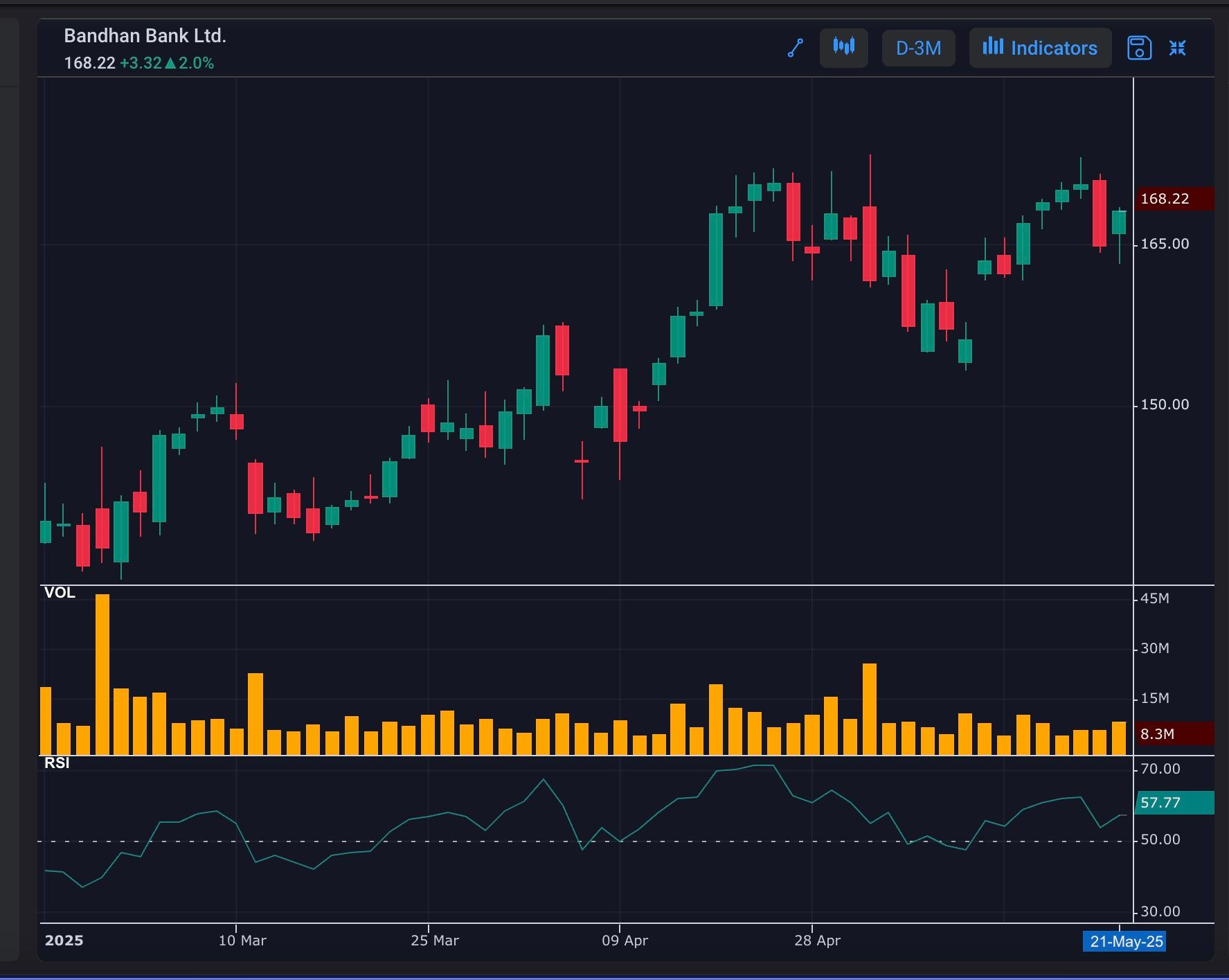Open the D-3M timeframe selector
The width and height of the screenshot is (1229, 980).
[918, 48]
